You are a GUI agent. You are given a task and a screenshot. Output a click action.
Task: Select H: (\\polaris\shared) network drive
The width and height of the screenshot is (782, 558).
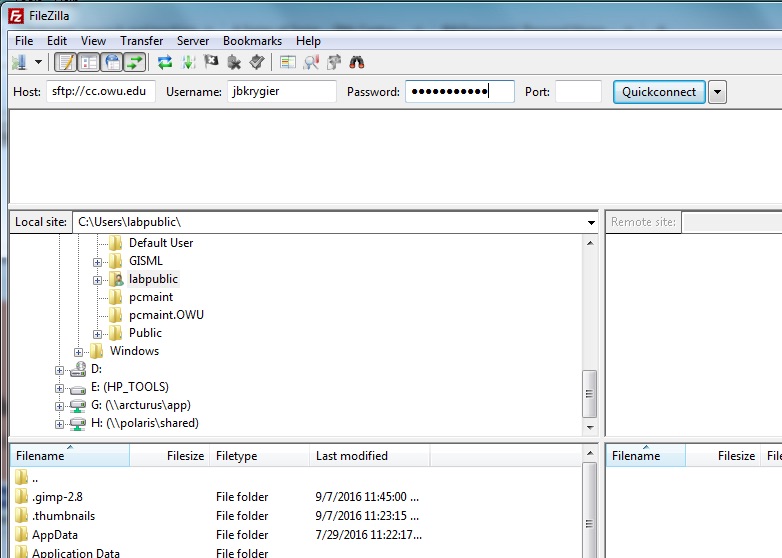(x=145, y=423)
